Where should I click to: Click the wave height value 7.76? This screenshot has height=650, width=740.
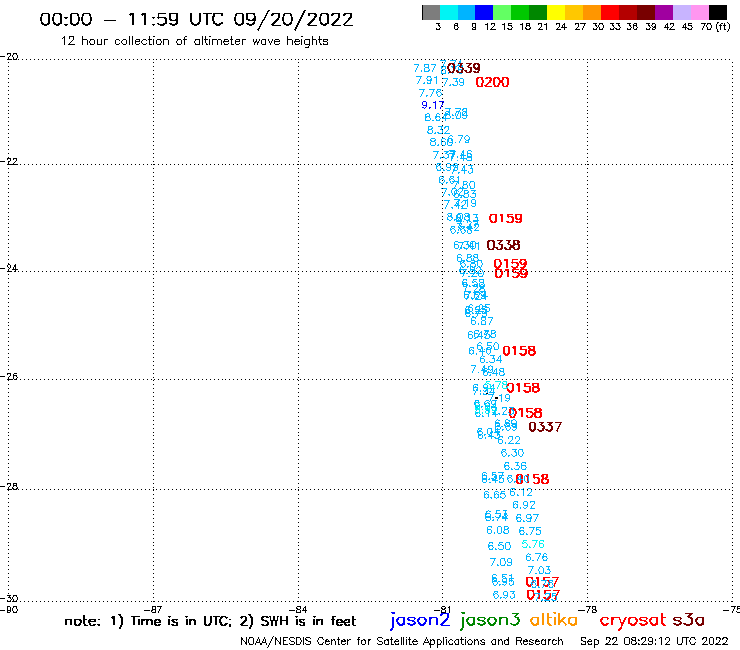click(430, 93)
